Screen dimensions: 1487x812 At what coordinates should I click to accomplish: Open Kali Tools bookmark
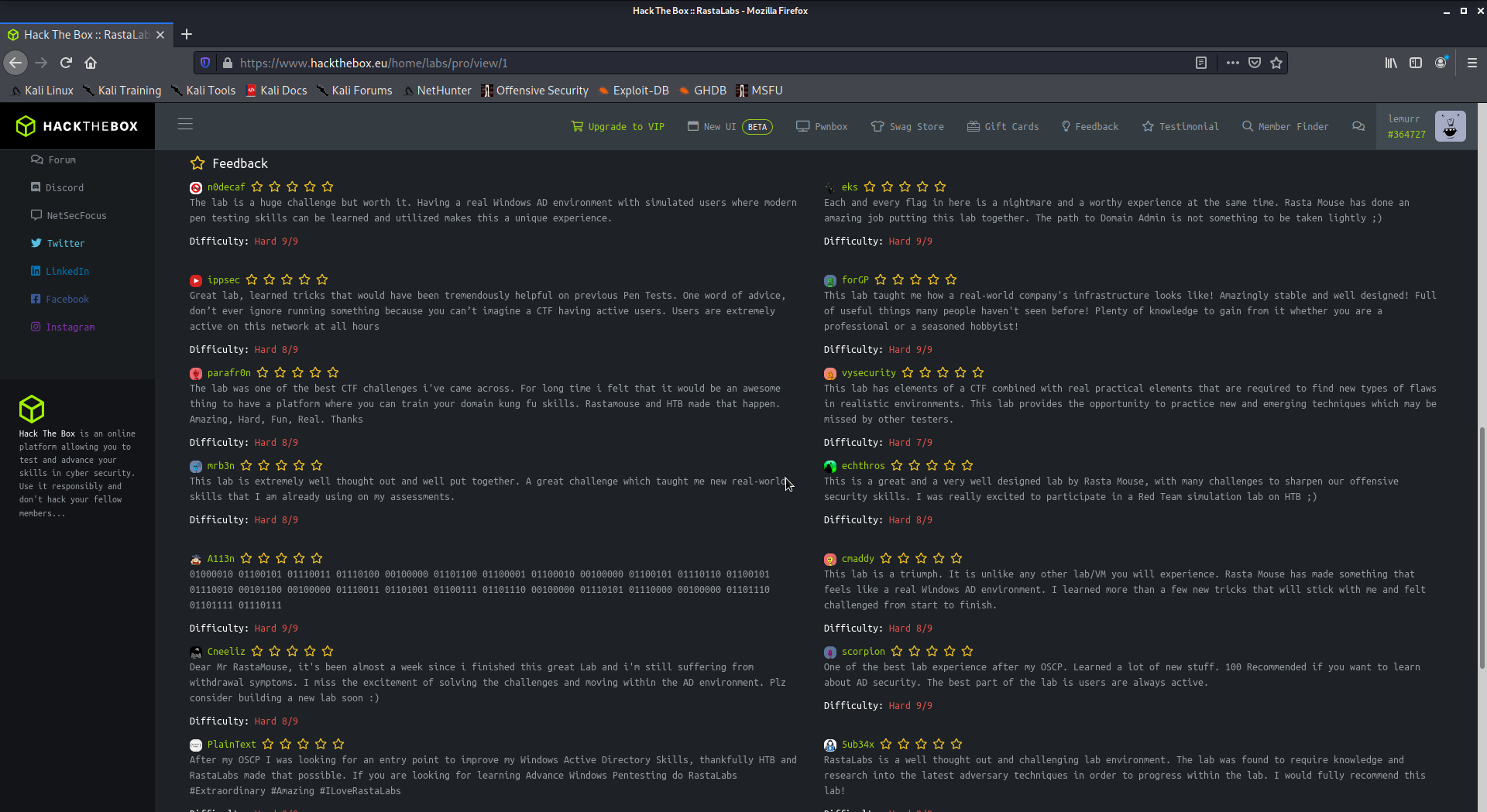click(x=203, y=91)
